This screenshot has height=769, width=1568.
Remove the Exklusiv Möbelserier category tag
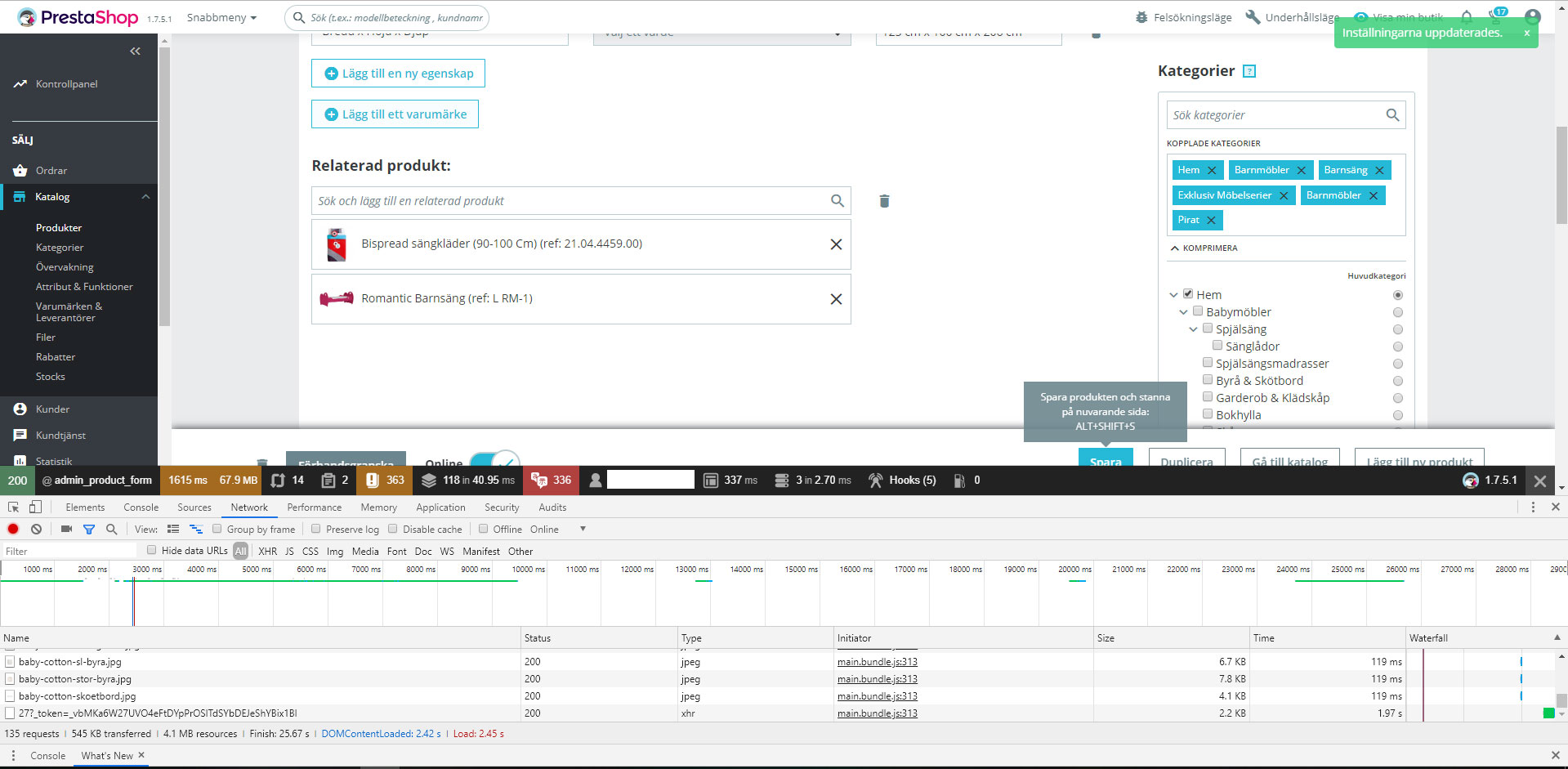point(1284,196)
